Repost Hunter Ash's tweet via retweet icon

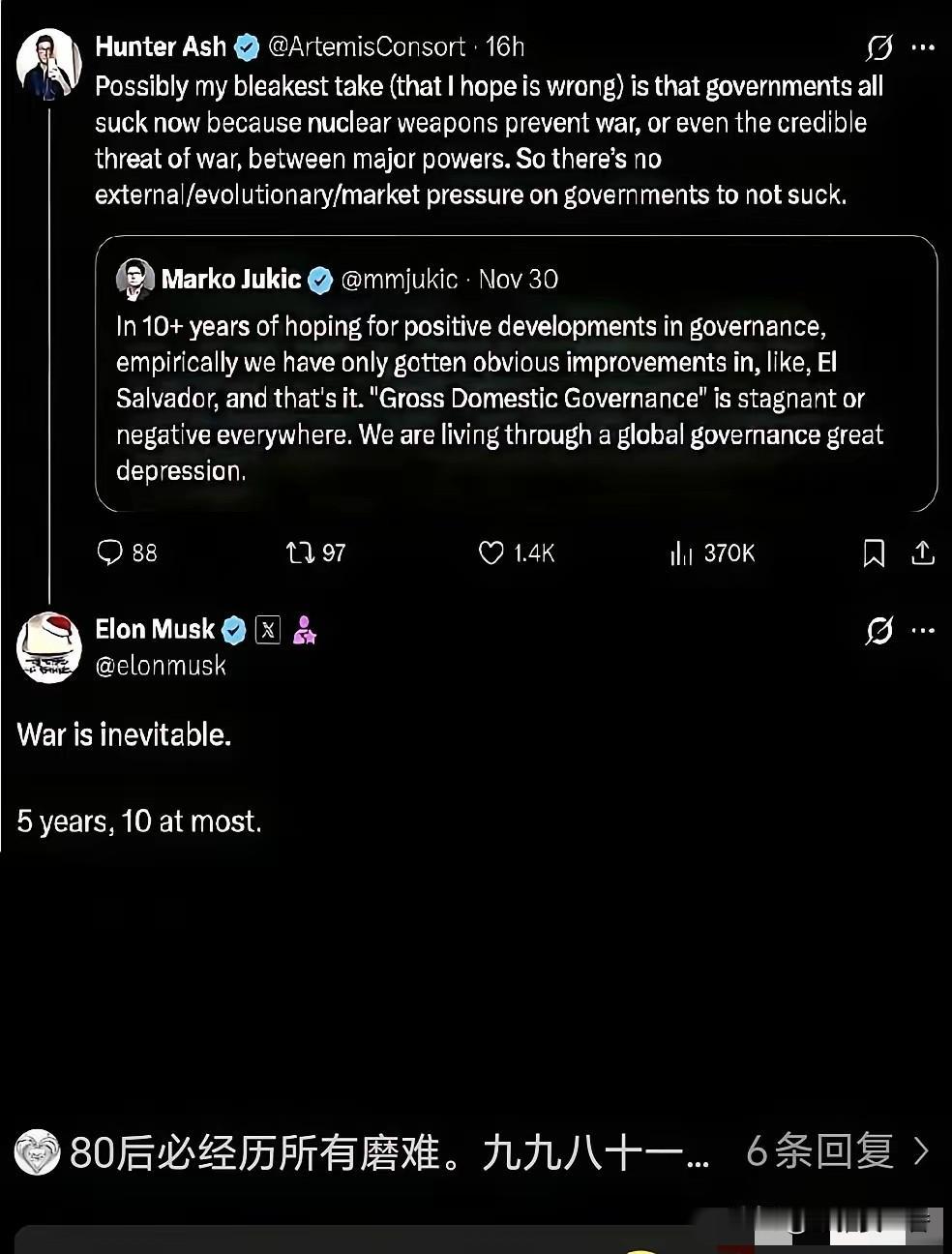pyautogui.click(x=300, y=552)
